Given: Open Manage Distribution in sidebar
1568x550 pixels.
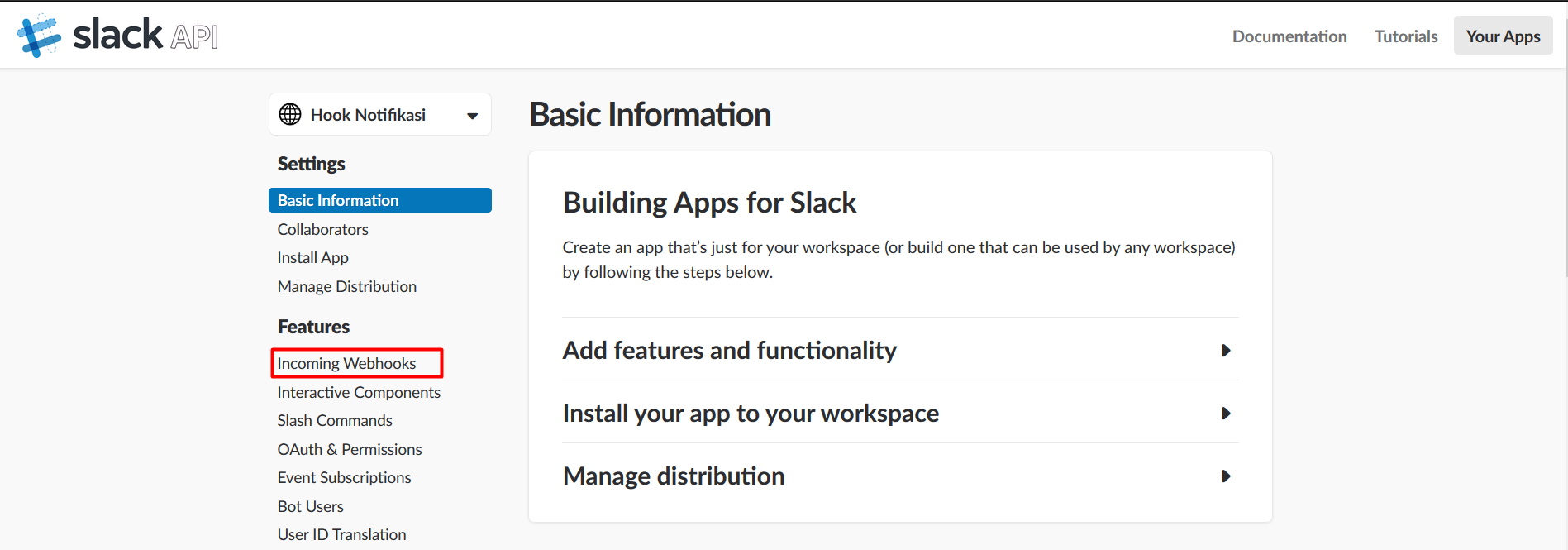Looking at the screenshot, I should coord(347,286).
